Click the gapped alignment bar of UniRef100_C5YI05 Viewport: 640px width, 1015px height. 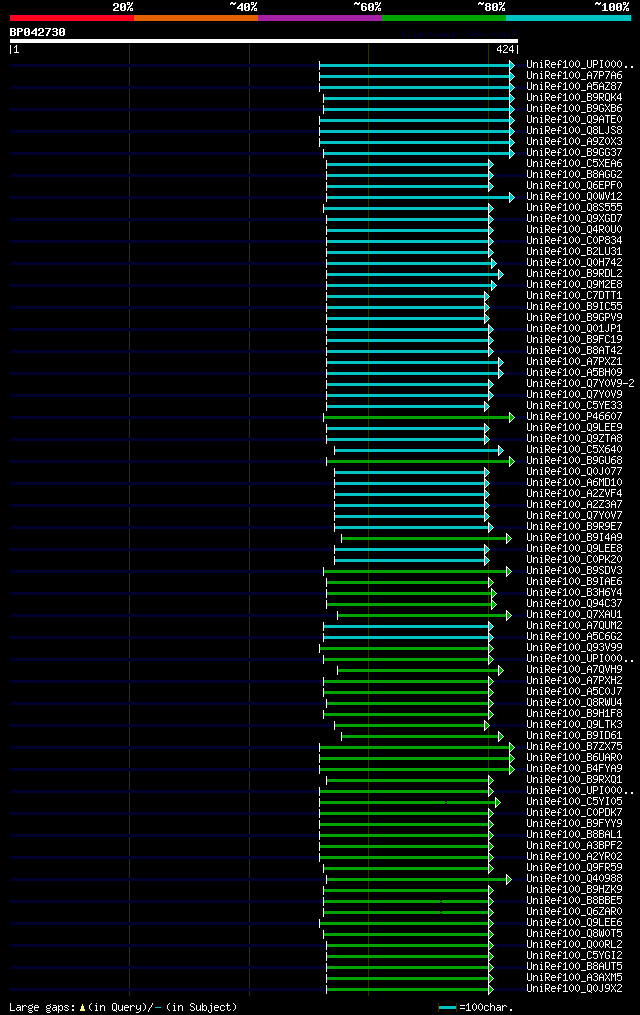tap(410, 803)
